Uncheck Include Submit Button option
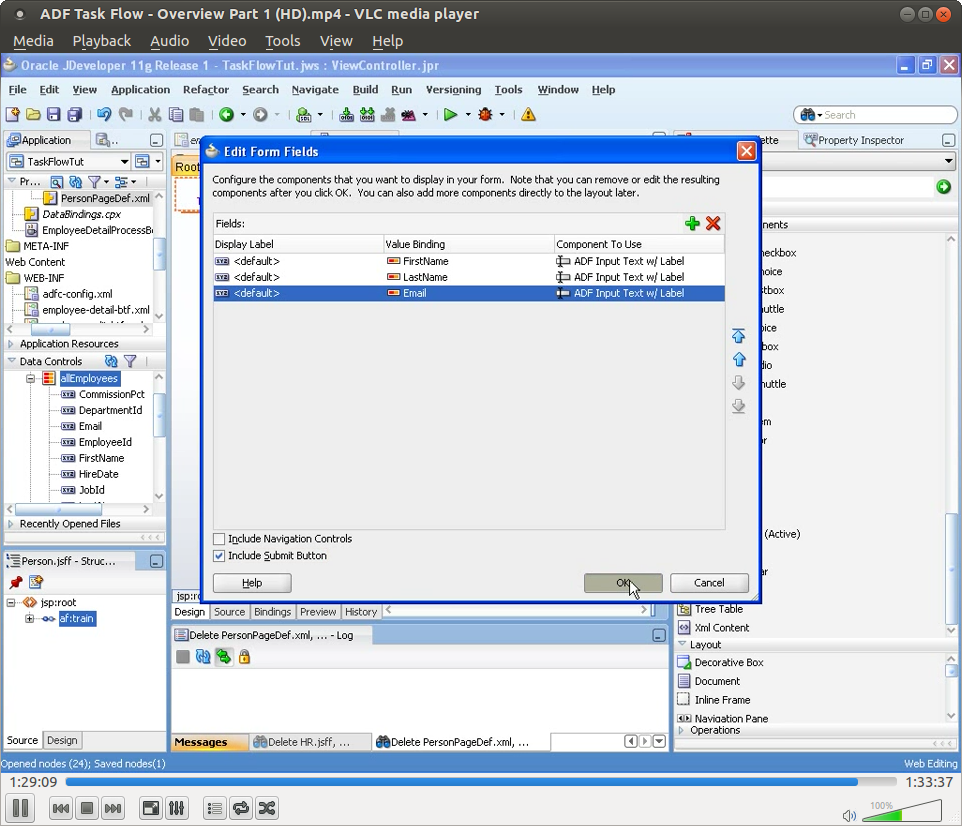Viewport: 962px width, 826px height. pyautogui.click(x=218, y=555)
